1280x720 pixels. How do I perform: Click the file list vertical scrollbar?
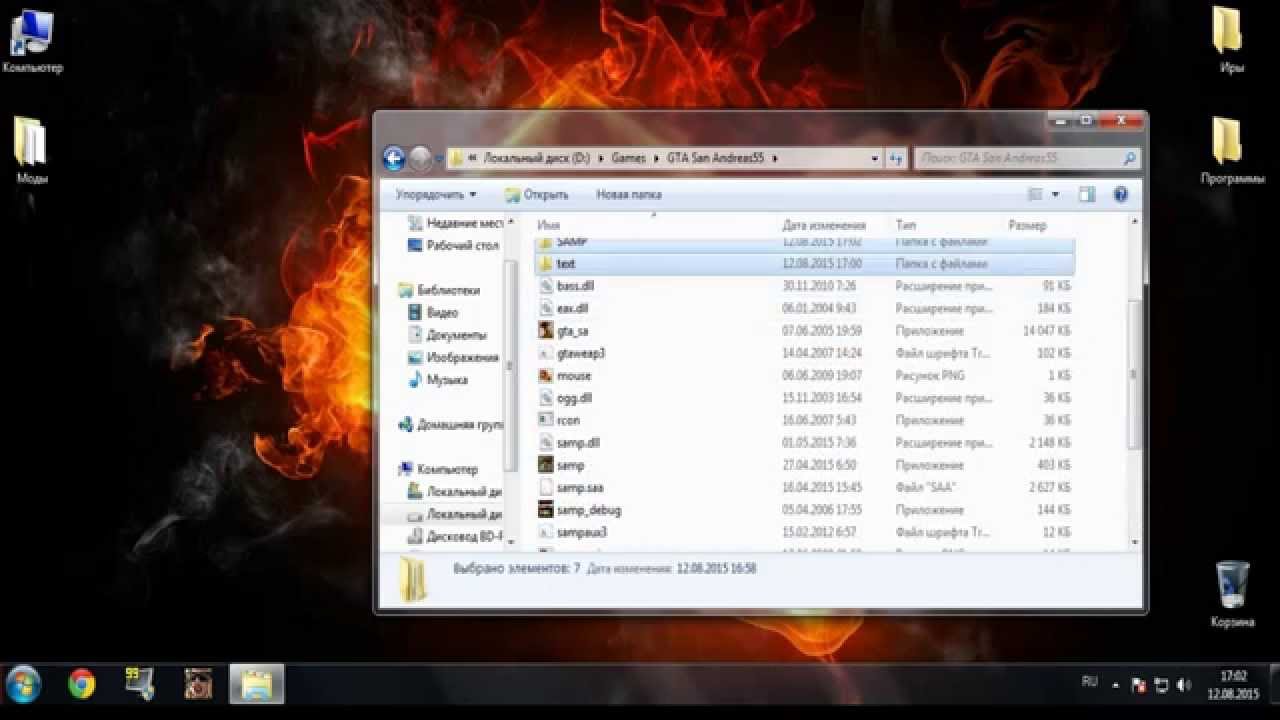point(1134,376)
